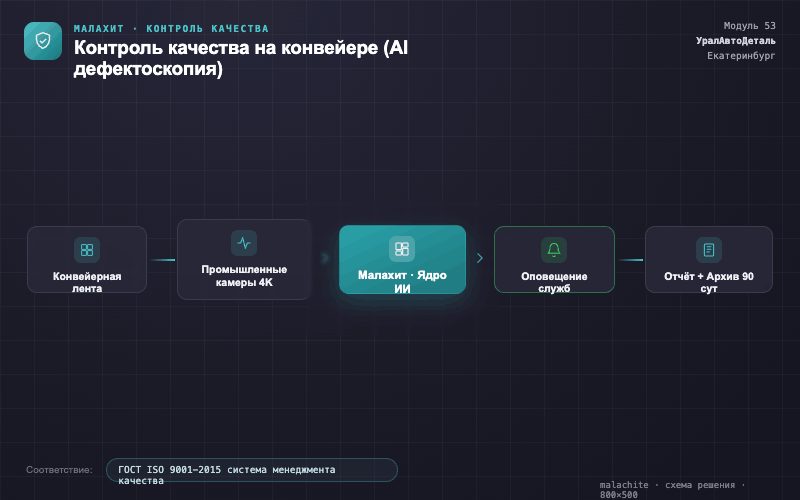Click the pulse icon in Промышленные камеры 4K card

(244, 243)
